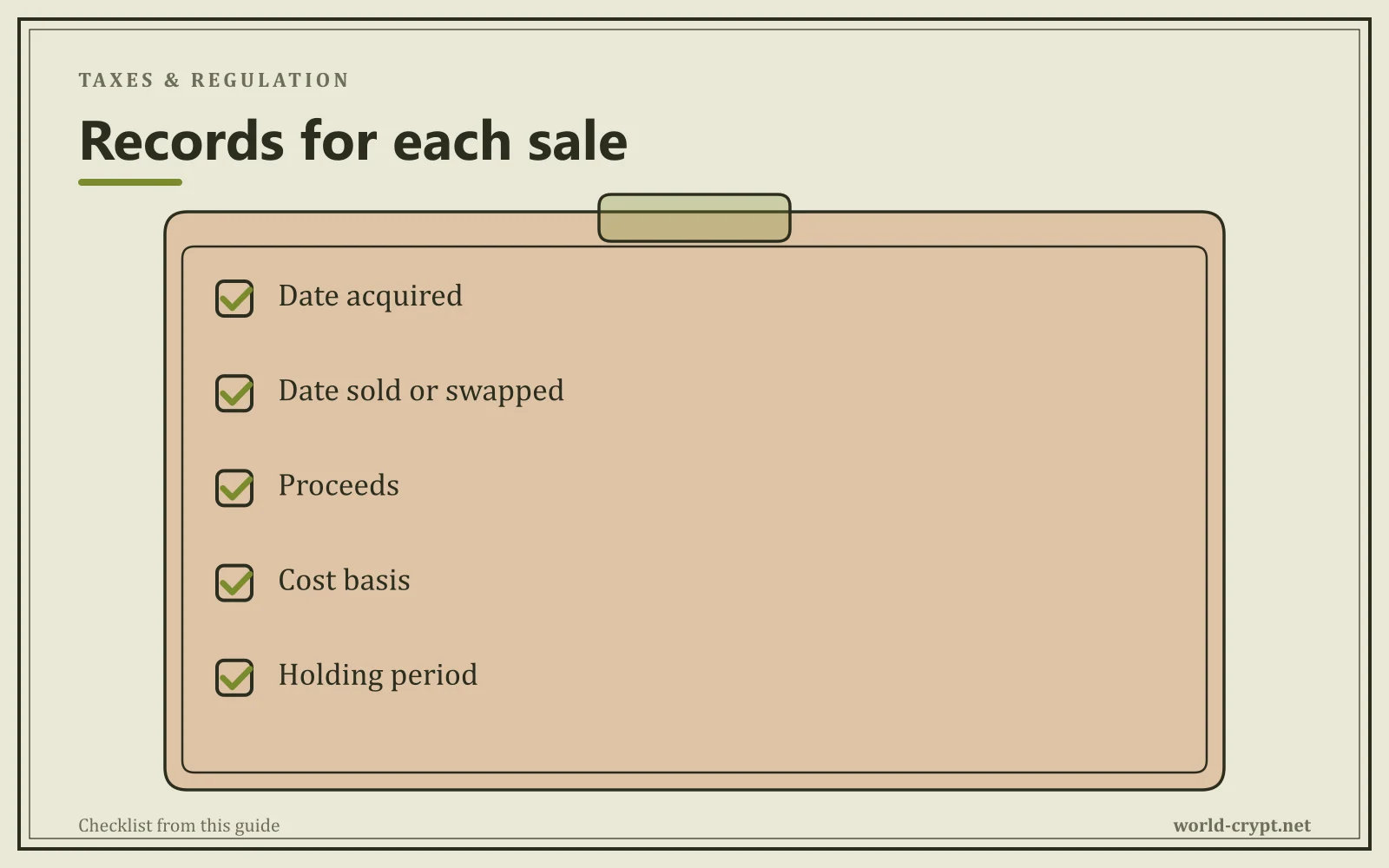Screen dimensions: 1389x868
Task: Click the green checkmark next to Proceeds
Action: (236, 487)
